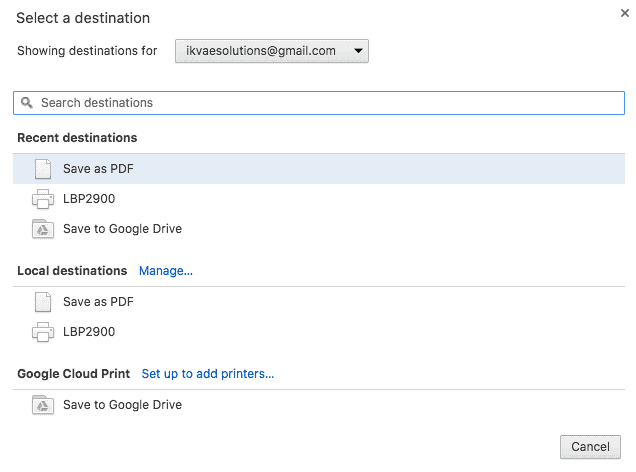636x472 pixels.
Task: Focus the Search destinations field
Action: coord(319,103)
